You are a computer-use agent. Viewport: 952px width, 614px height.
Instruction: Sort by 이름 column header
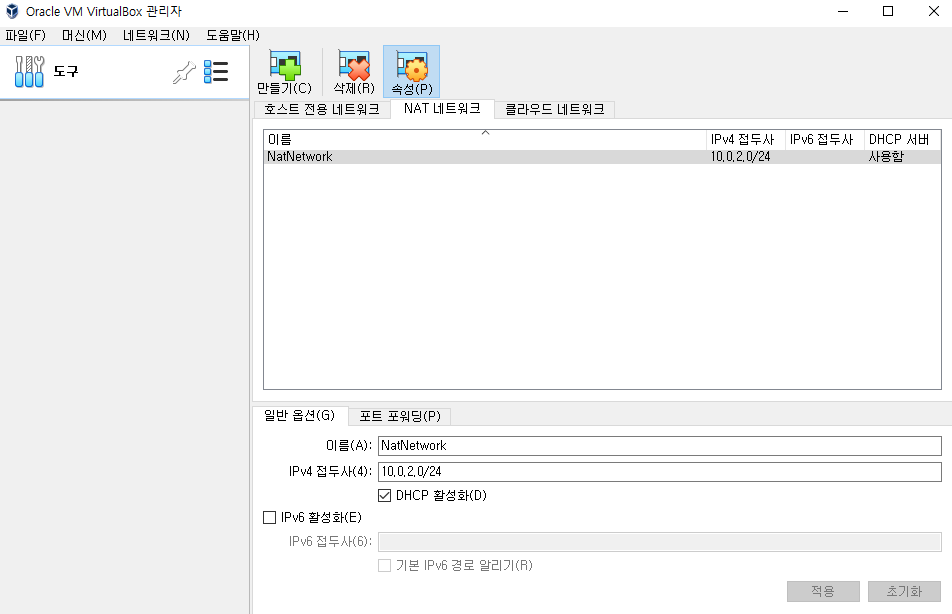(485, 140)
